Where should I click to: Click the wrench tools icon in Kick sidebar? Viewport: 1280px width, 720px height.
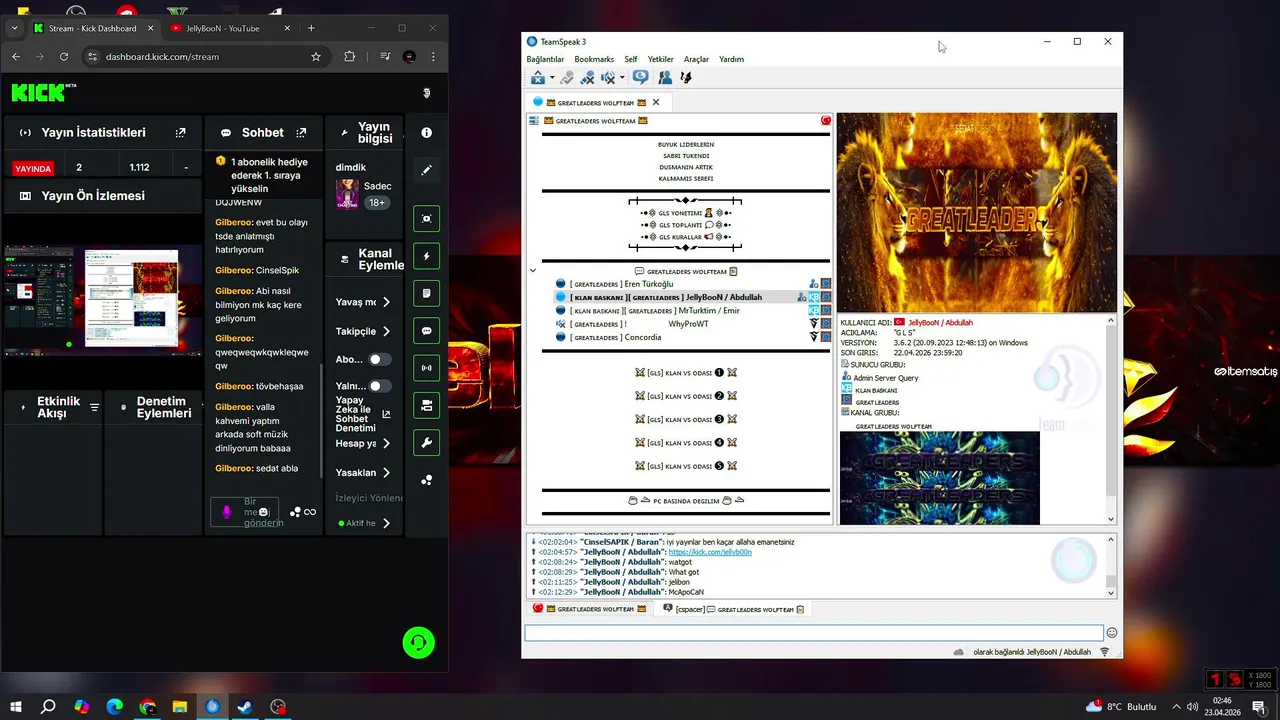(427, 443)
